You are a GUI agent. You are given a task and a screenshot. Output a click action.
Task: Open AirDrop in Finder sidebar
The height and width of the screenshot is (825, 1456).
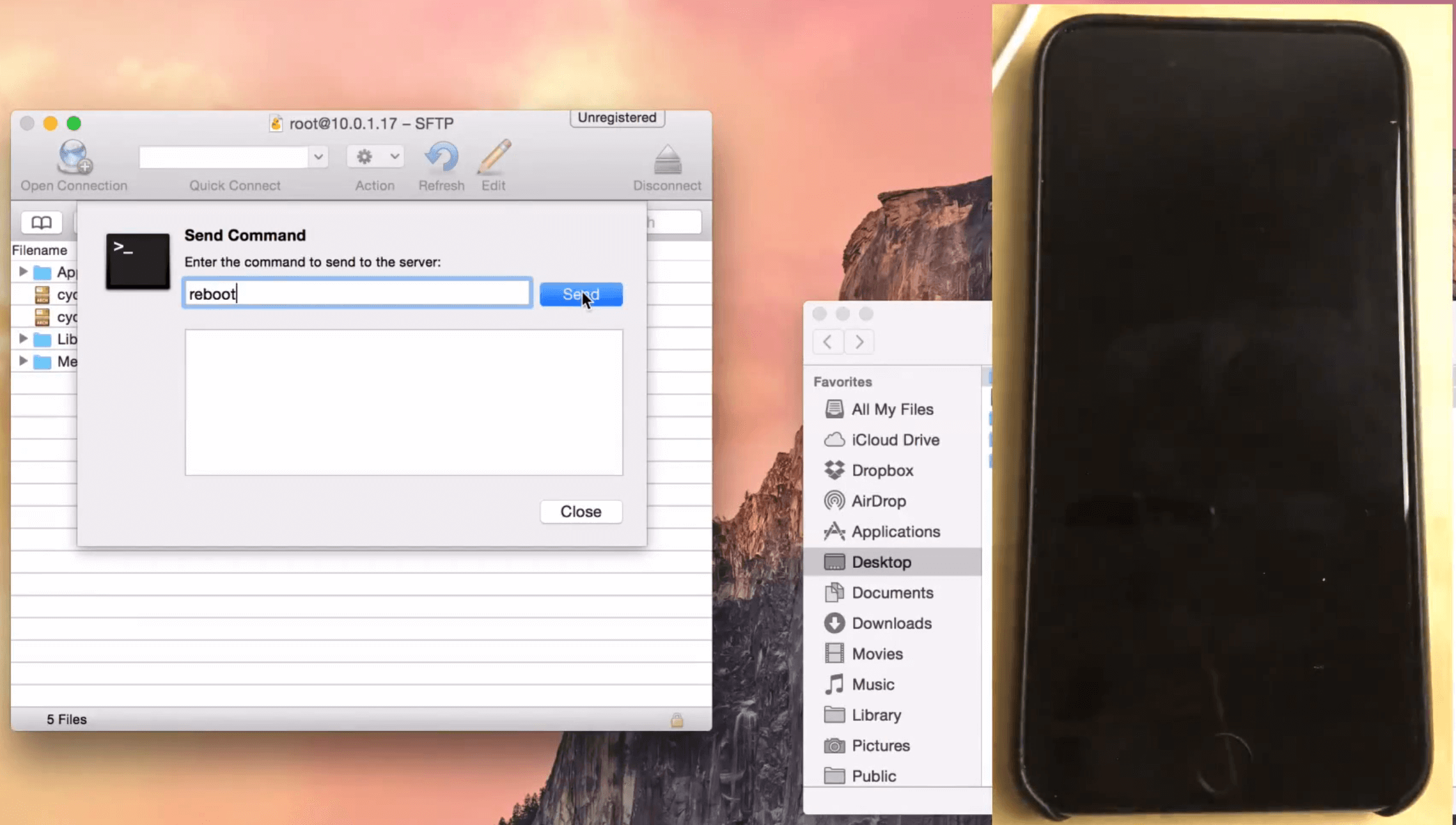[x=879, y=501]
